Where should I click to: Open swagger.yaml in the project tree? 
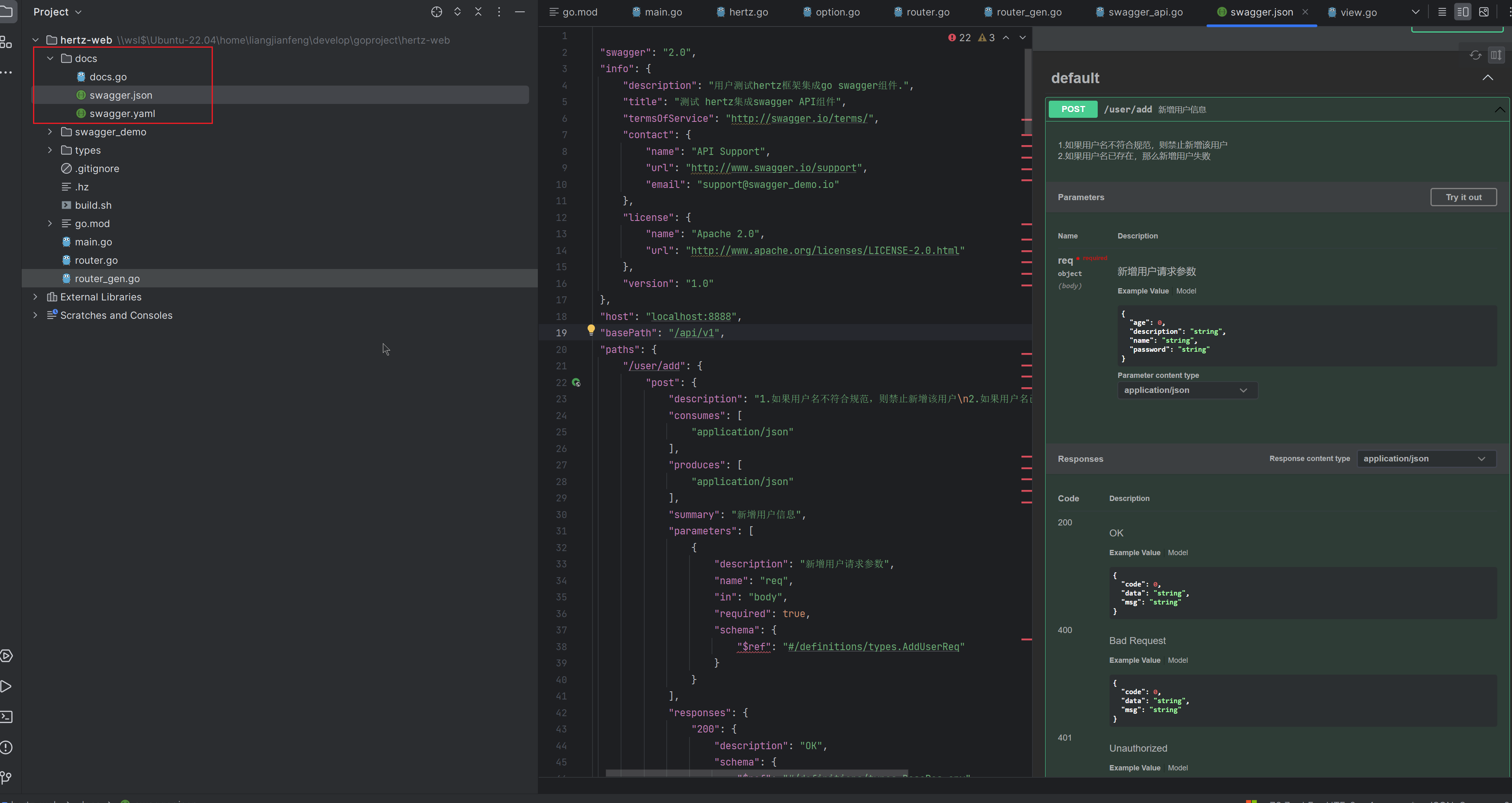(x=122, y=114)
